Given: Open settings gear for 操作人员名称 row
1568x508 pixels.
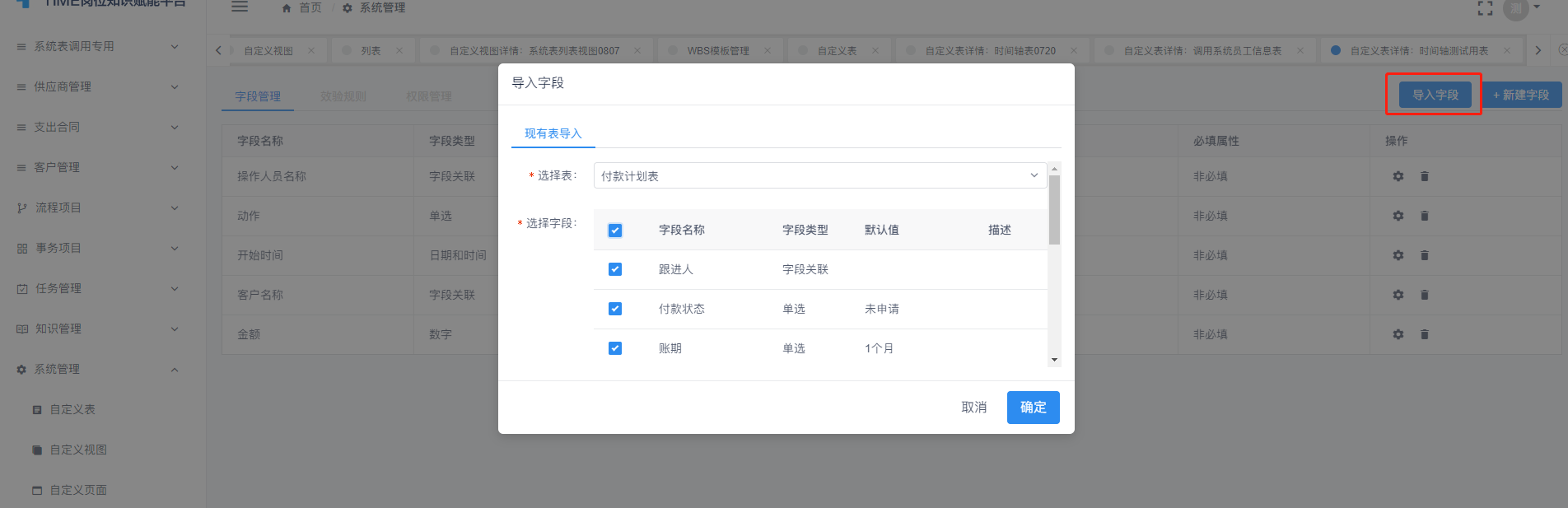Looking at the screenshot, I should 1398,176.
